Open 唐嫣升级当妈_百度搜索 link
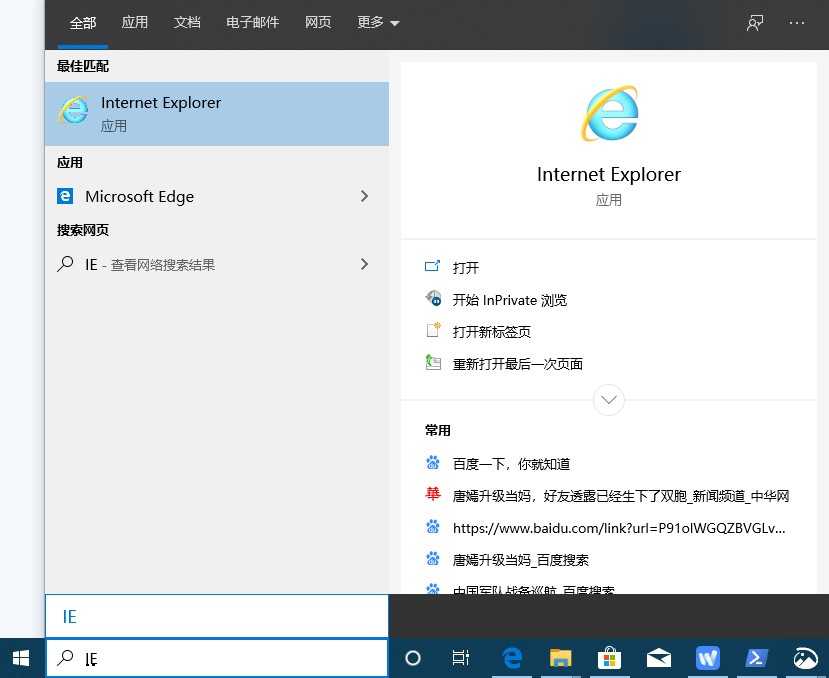 (x=520, y=560)
